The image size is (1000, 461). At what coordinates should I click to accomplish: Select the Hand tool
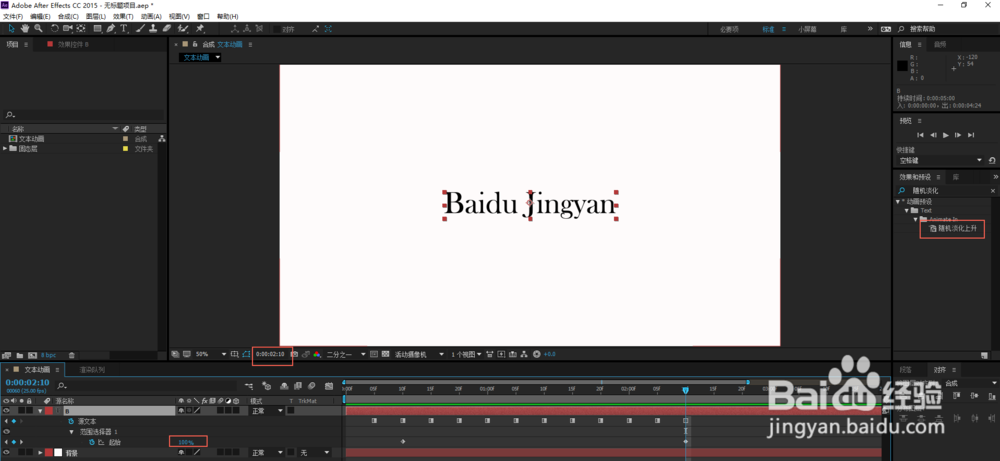click(25, 29)
